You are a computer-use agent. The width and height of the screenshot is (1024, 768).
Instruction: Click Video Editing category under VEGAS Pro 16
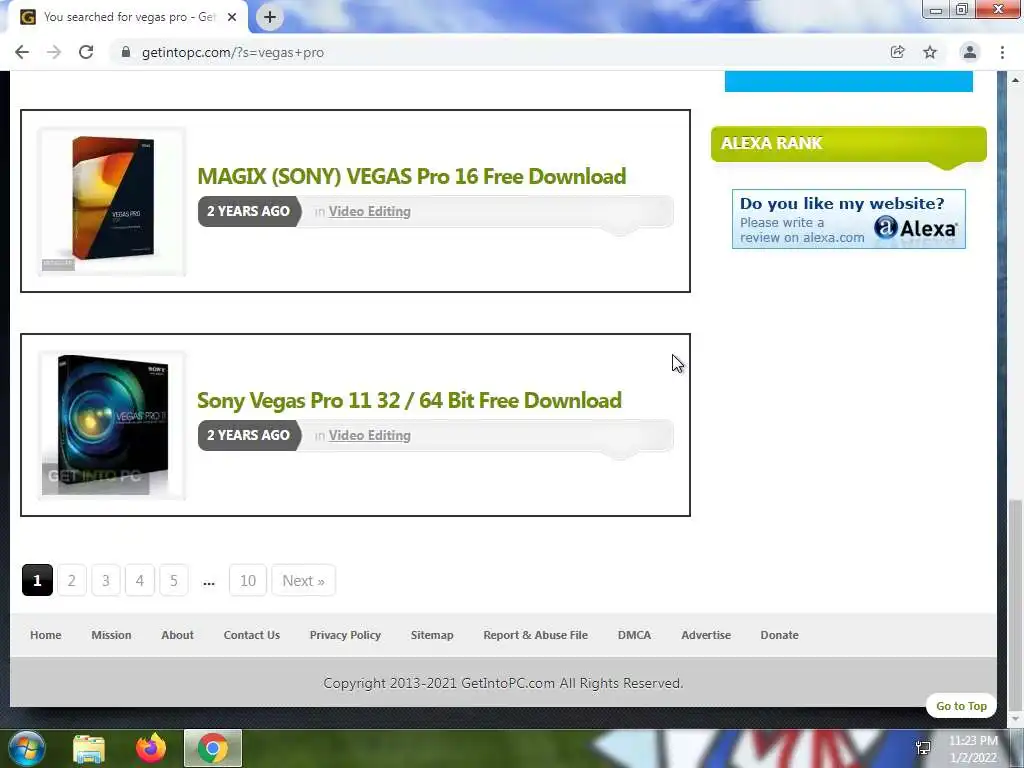370,212
